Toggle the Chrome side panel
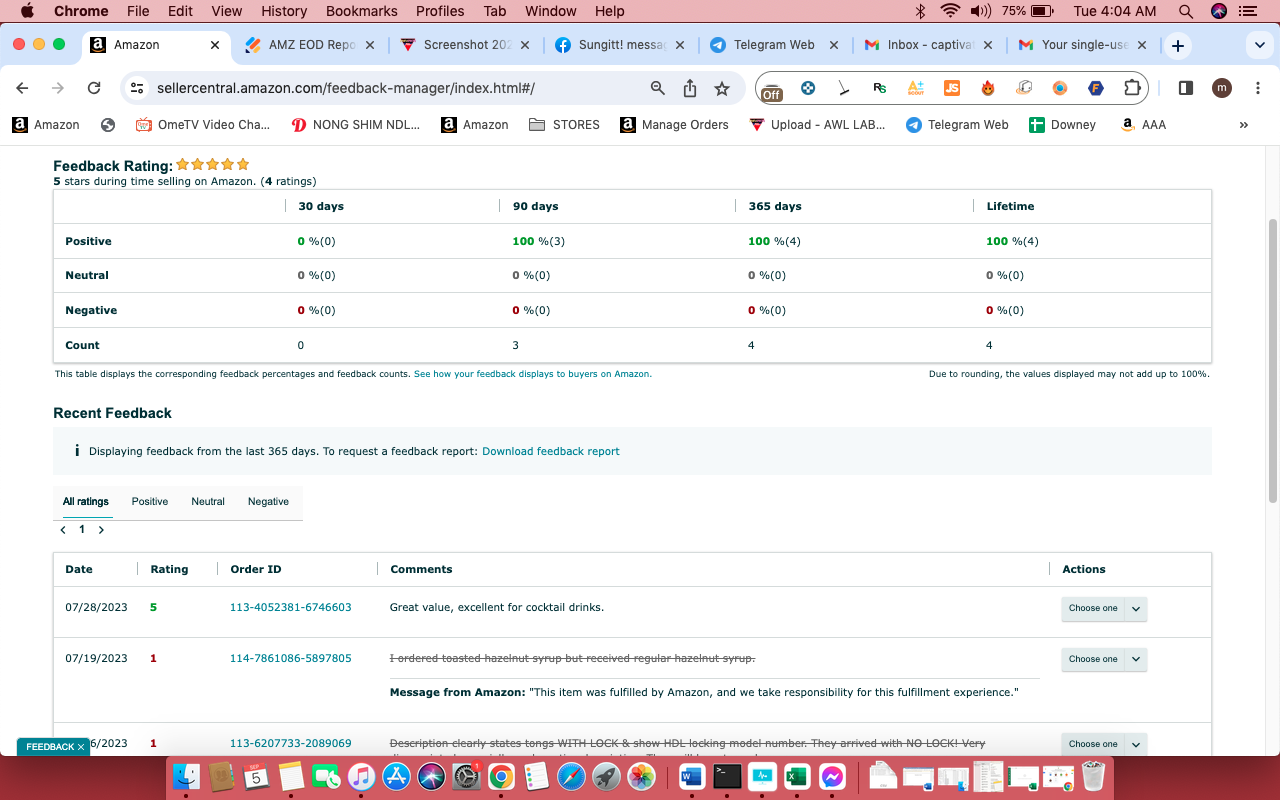The width and height of the screenshot is (1280, 800). 1186,88
